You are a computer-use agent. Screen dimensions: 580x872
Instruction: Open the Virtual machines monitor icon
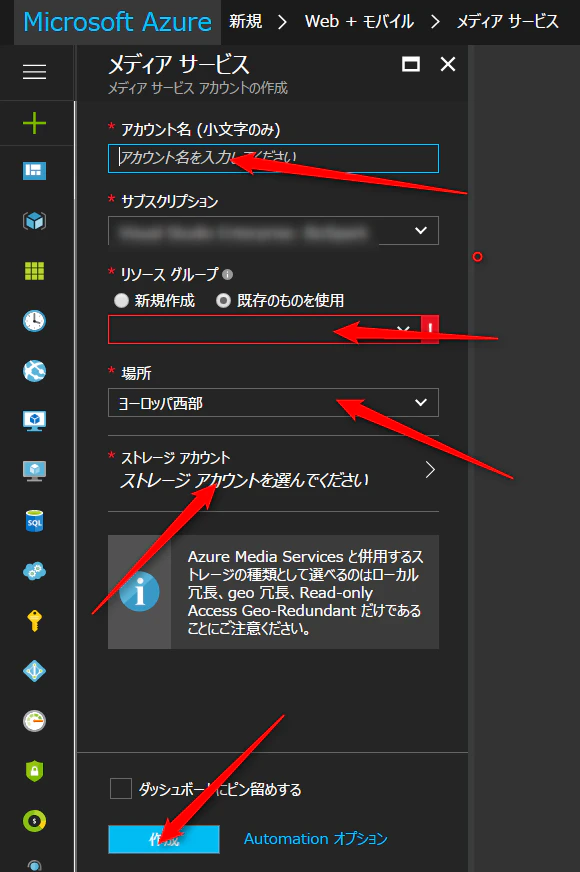pyautogui.click(x=34, y=421)
